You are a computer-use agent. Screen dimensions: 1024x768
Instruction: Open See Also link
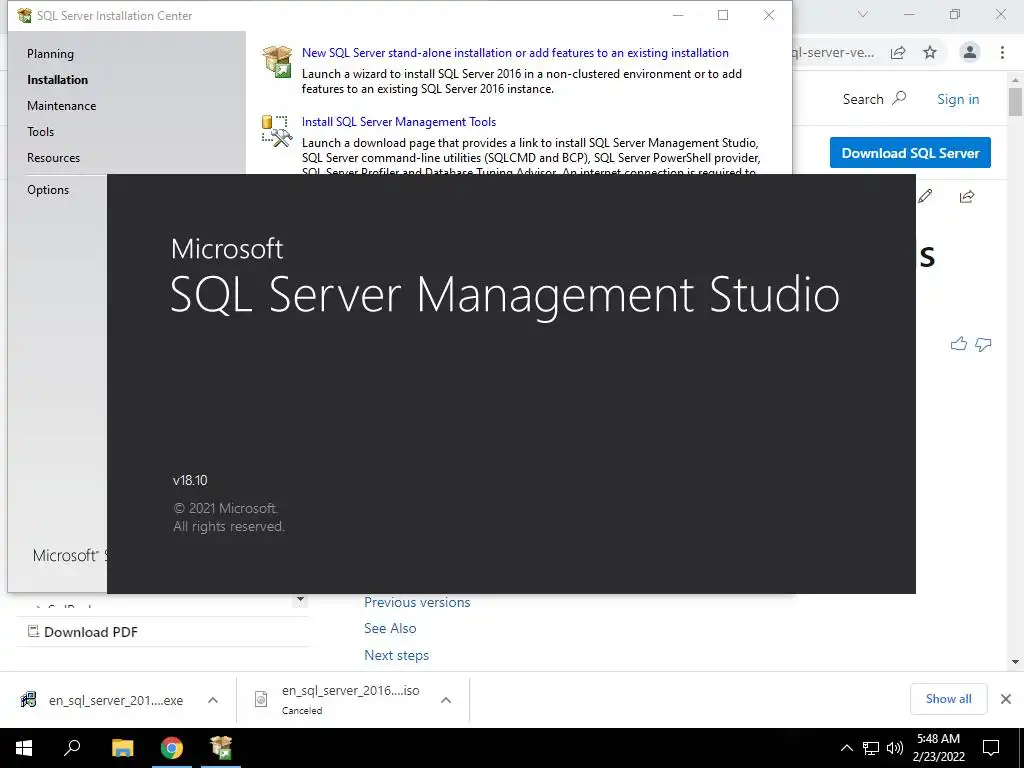pyautogui.click(x=390, y=628)
